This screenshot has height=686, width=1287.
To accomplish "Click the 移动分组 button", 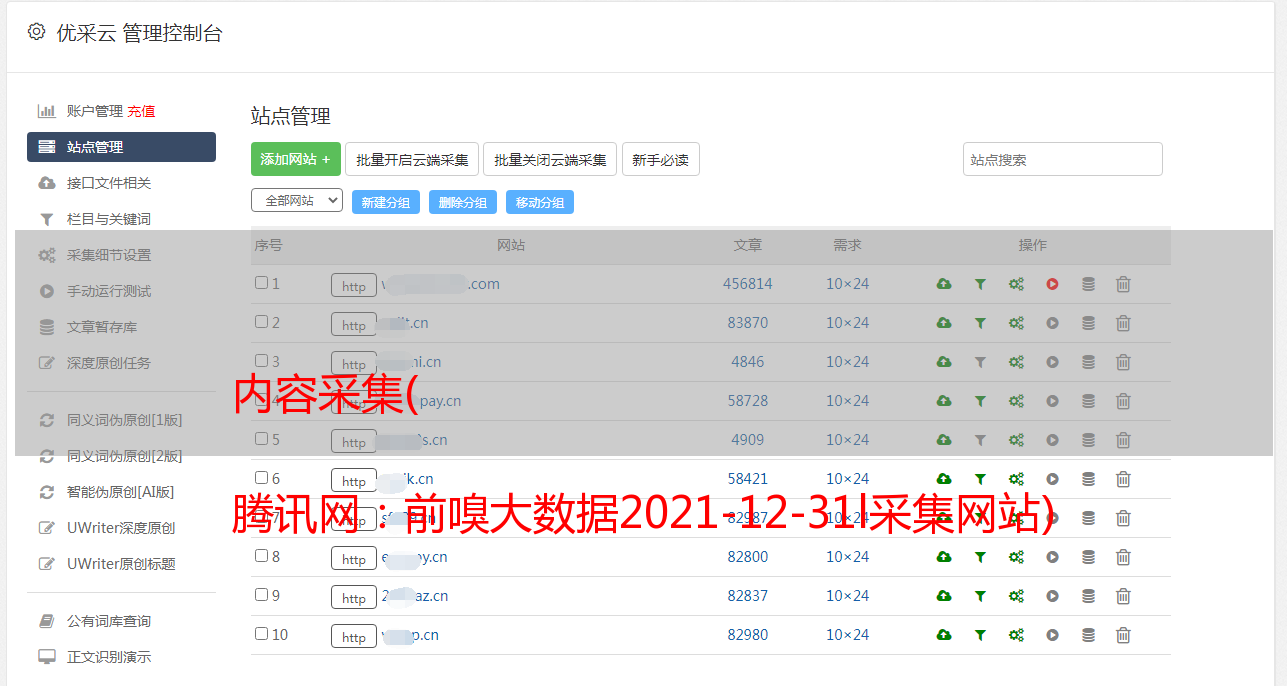I will pos(540,202).
